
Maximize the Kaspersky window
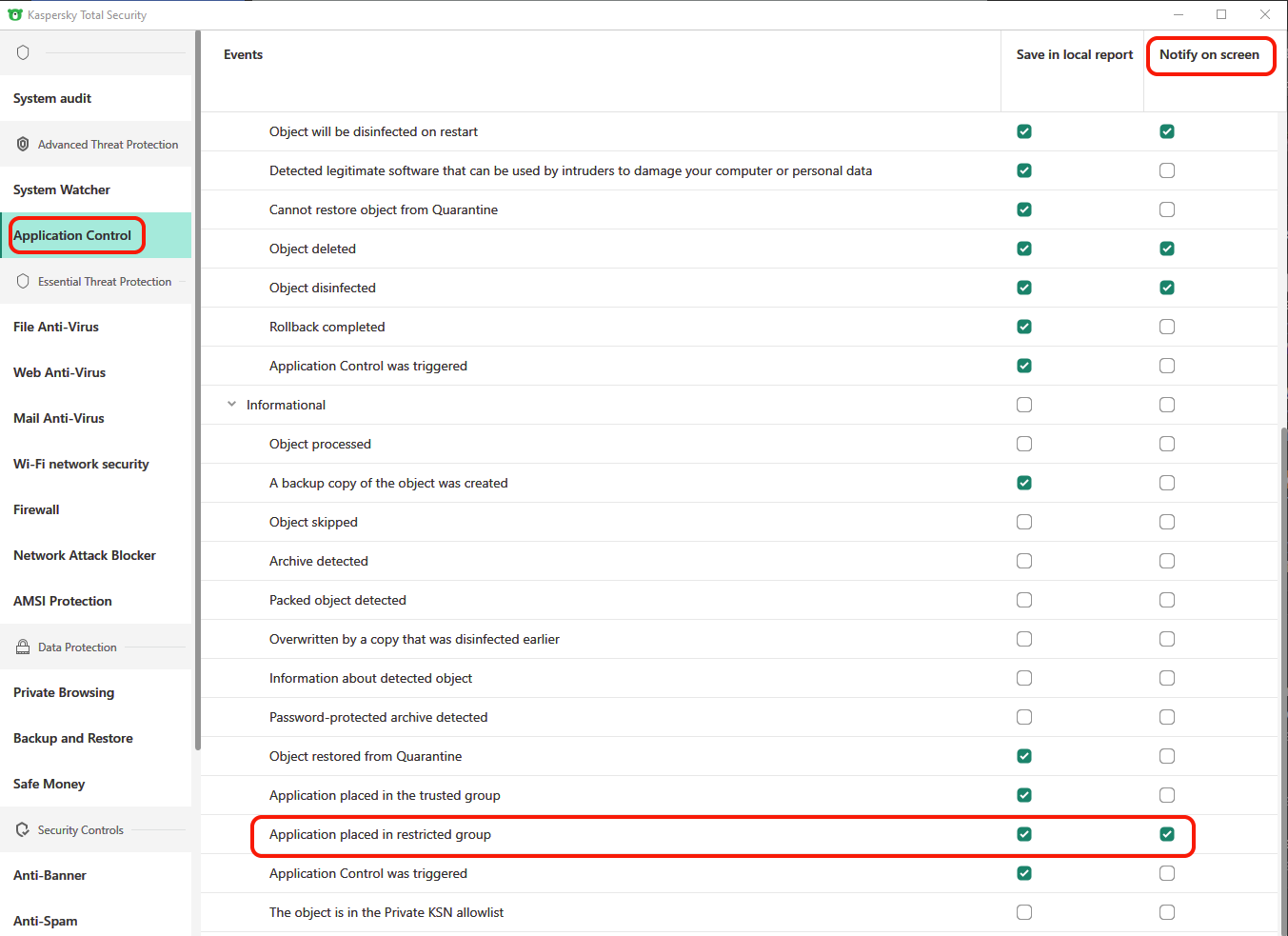click(1221, 14)
